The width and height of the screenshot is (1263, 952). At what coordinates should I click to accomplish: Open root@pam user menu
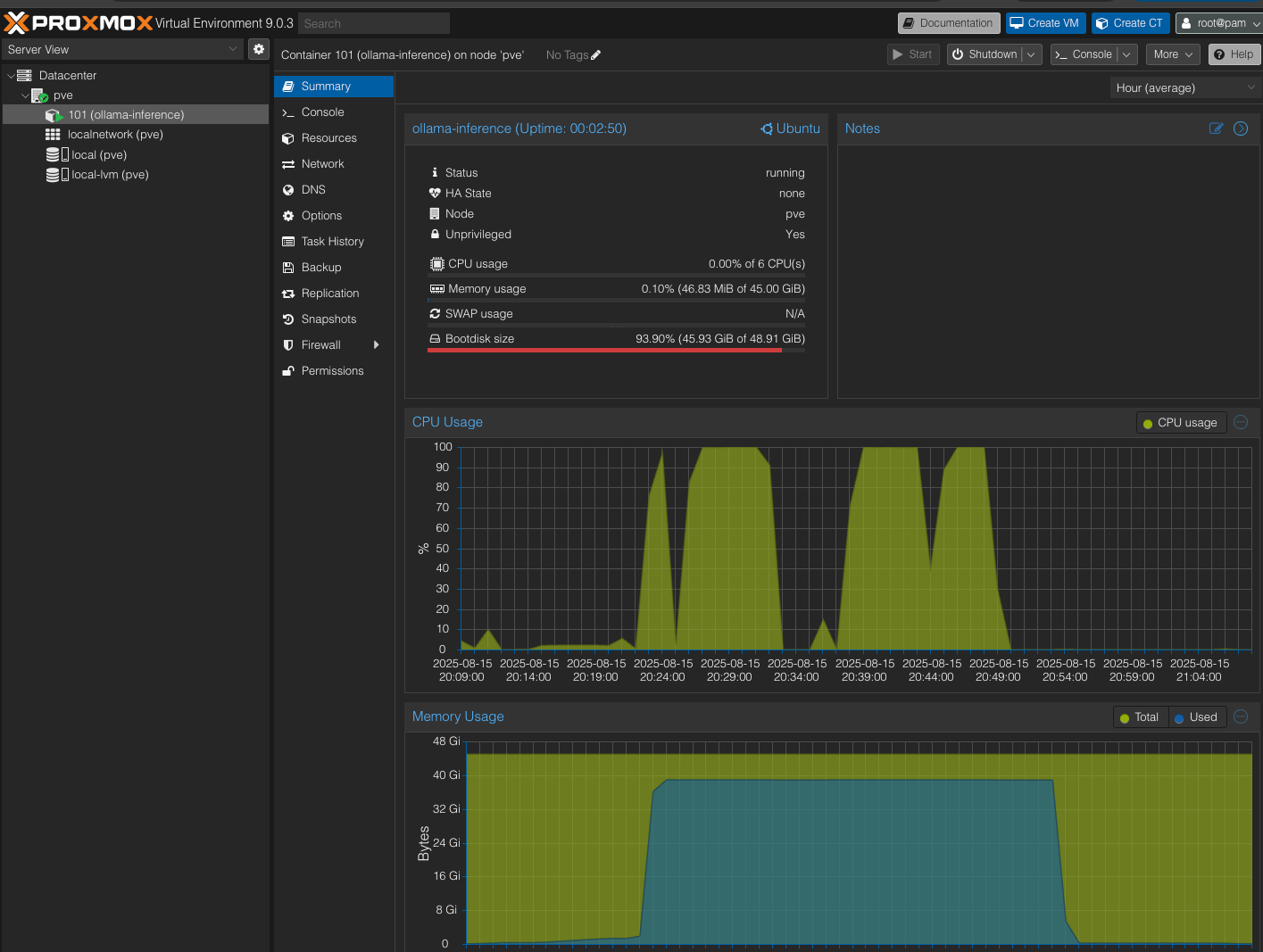pos(1218,23)
